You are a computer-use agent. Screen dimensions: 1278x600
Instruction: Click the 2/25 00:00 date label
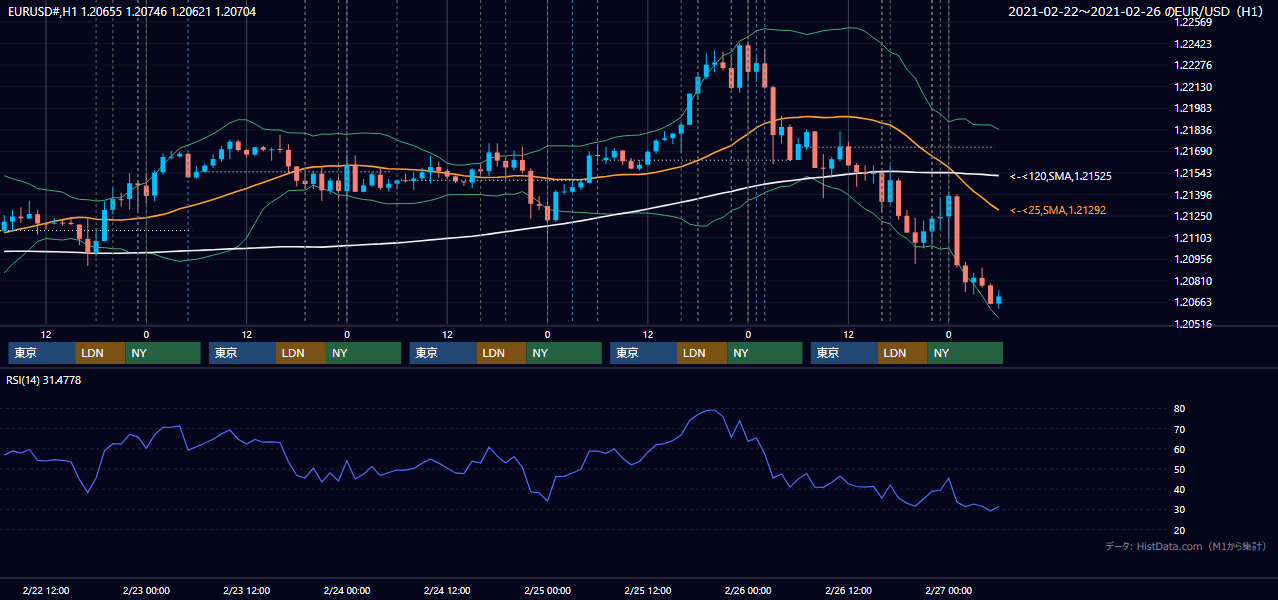coord(548,591)
